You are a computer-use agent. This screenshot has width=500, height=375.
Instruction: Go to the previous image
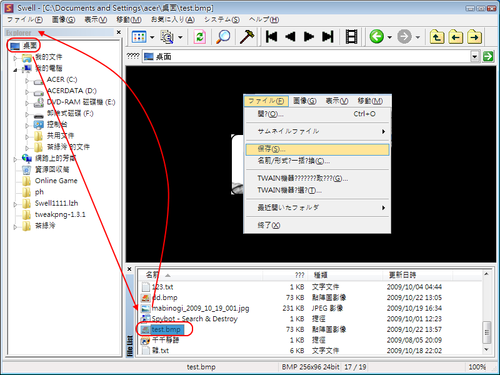pos(290,37)
